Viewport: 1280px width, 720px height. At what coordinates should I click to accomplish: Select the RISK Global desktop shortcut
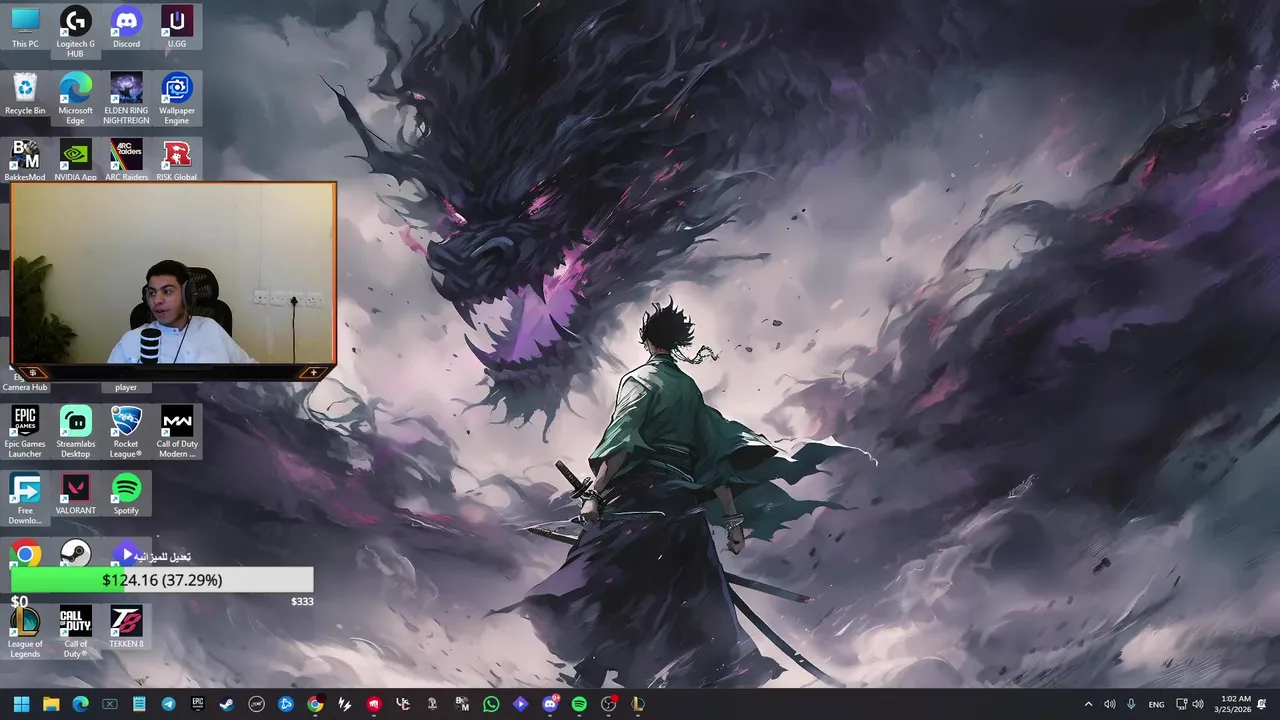[x=177, y=160]
